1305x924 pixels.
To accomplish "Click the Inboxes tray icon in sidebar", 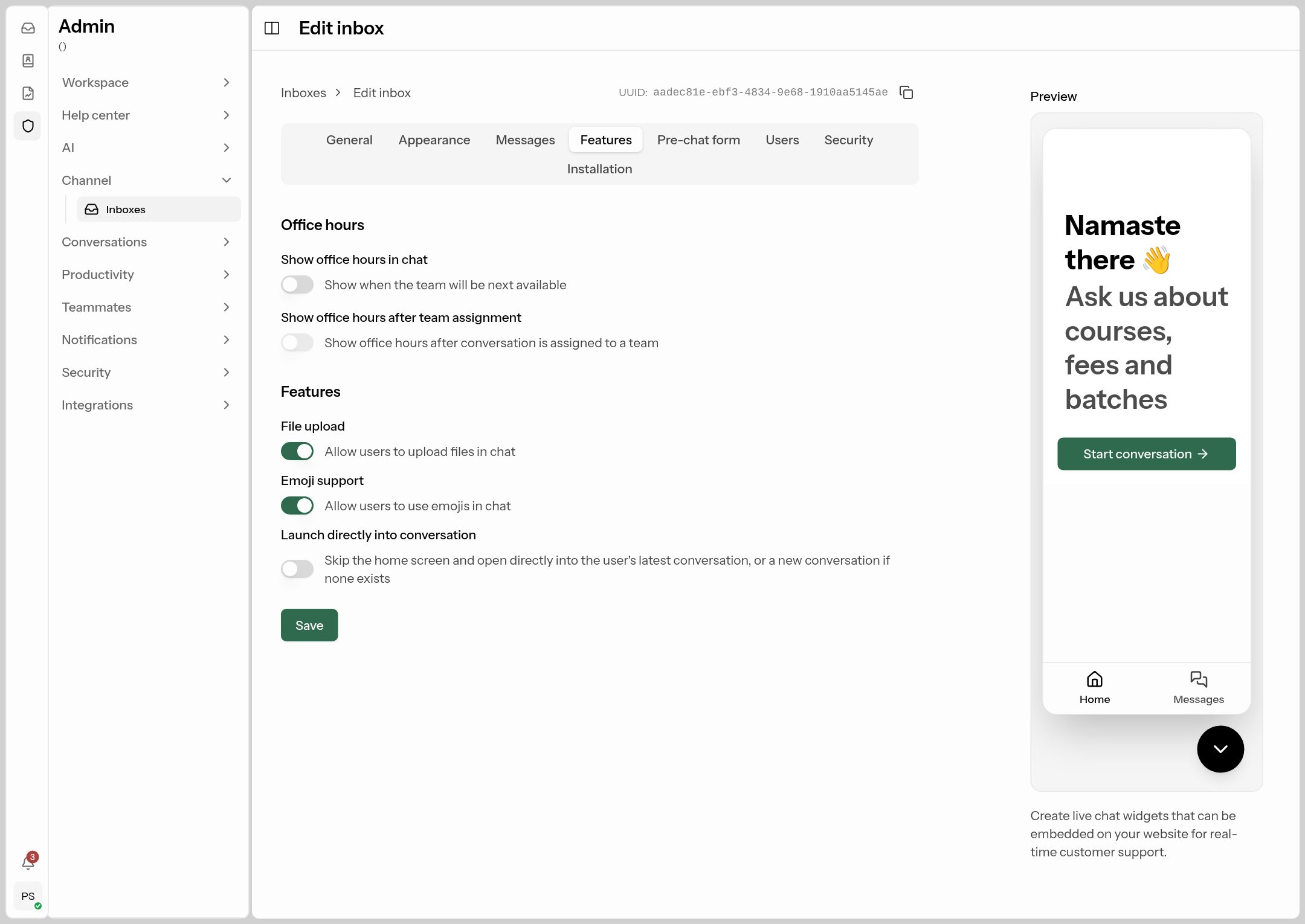I will [92, 209].
